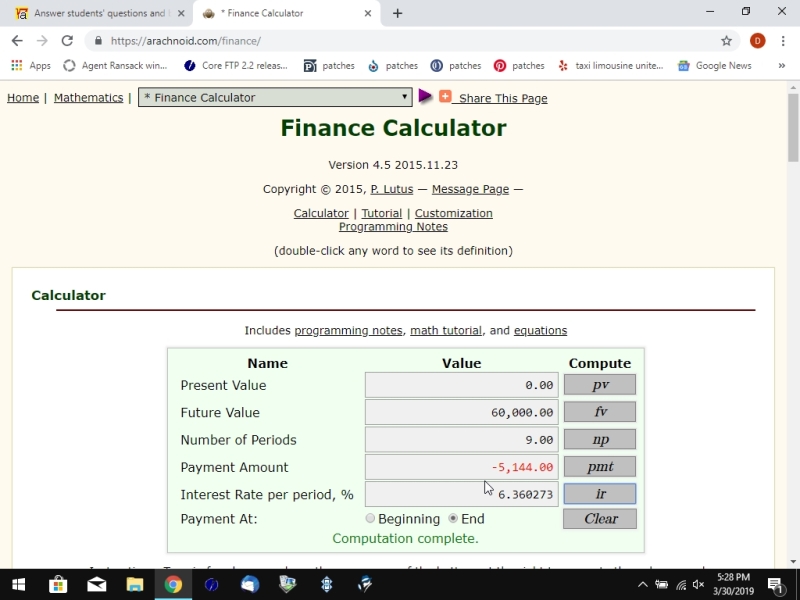
Task: Click the muted volume tray icon
Action: pyautogui.click(x=698, y=585)
